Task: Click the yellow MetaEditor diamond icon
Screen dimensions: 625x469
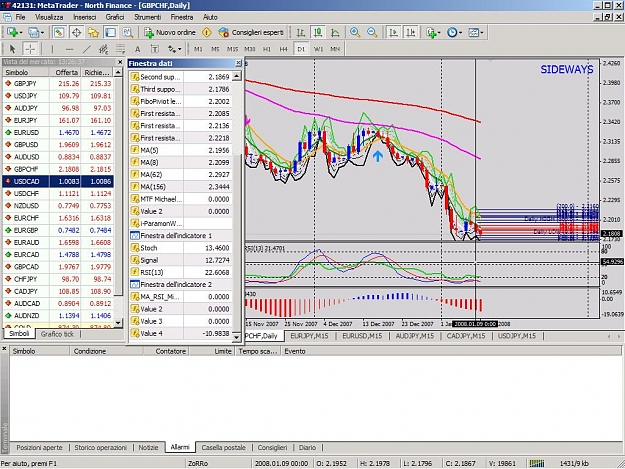Action: (206, 33)
